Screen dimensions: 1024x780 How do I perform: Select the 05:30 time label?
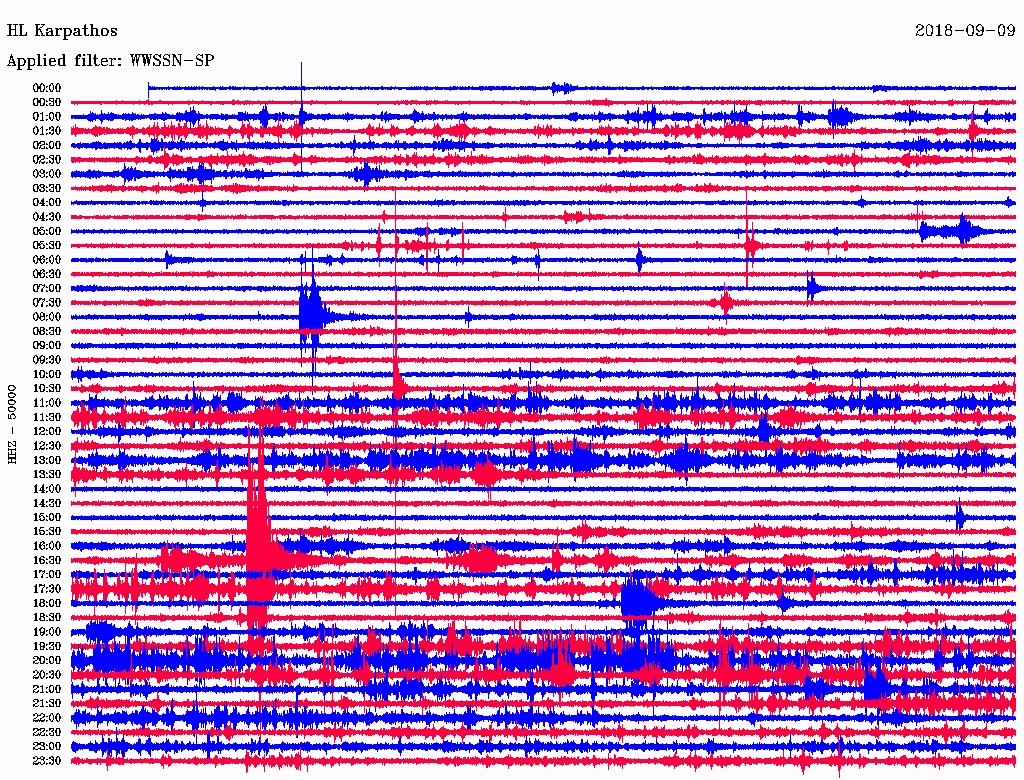[x=47, y=245]
